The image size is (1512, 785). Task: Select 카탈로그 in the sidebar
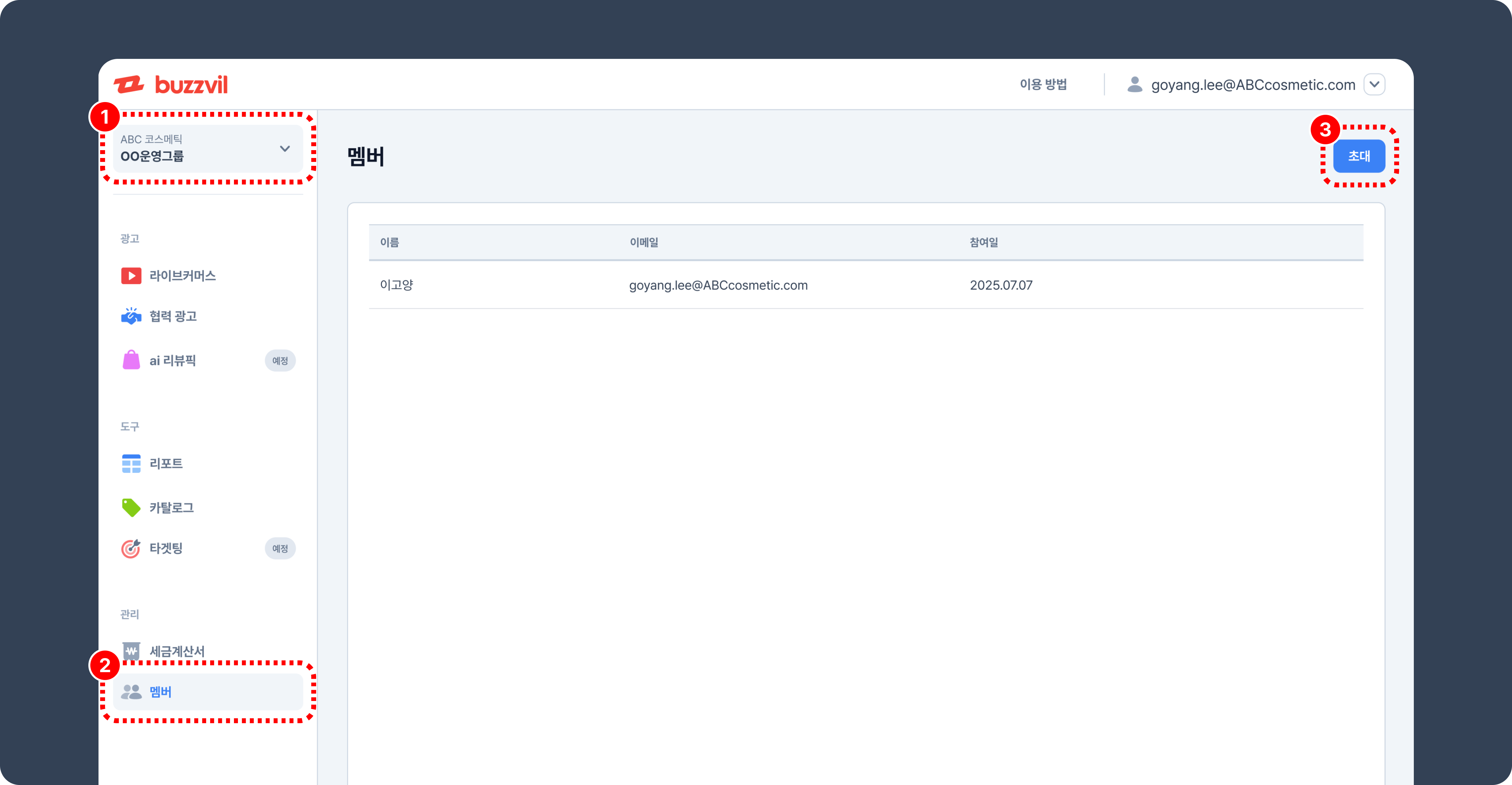pos(171,508)
